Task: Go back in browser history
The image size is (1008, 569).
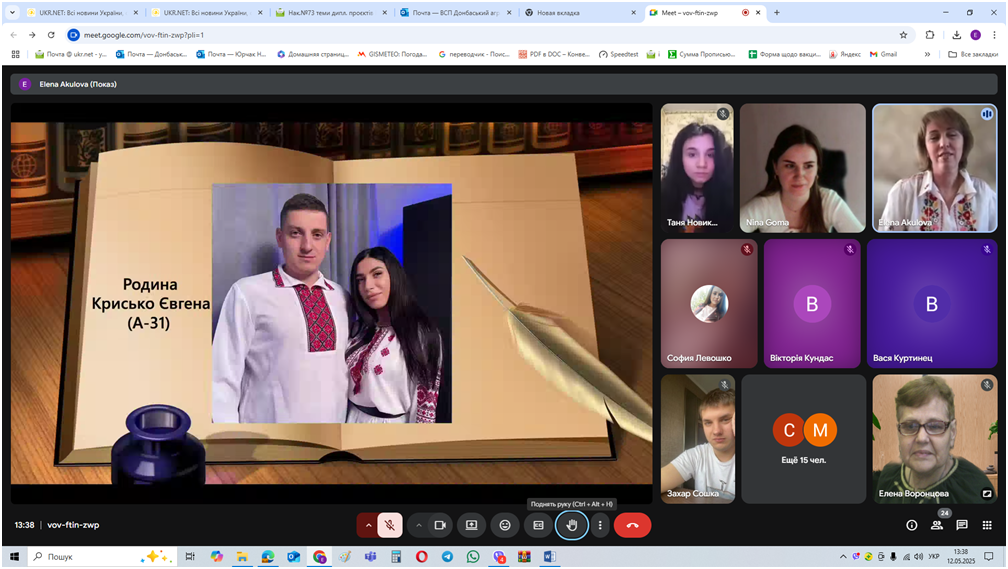Action: pyautogui.click(x=14, y=35)
